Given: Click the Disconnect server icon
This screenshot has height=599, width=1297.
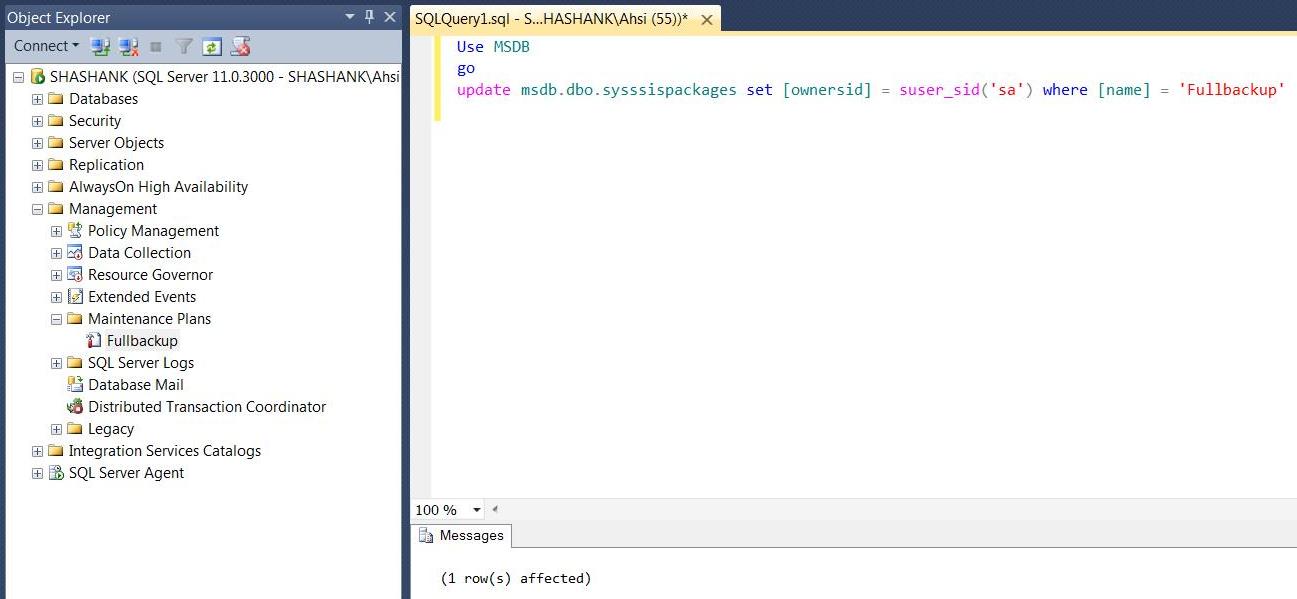Looking at the screenshot, I should (x=128, y=46).
